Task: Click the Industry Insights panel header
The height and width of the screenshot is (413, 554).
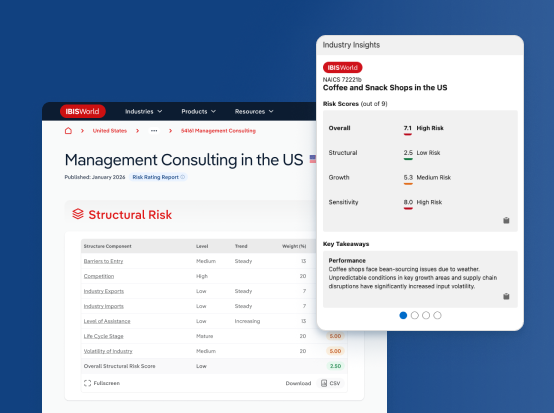Action: pos(420,45)
